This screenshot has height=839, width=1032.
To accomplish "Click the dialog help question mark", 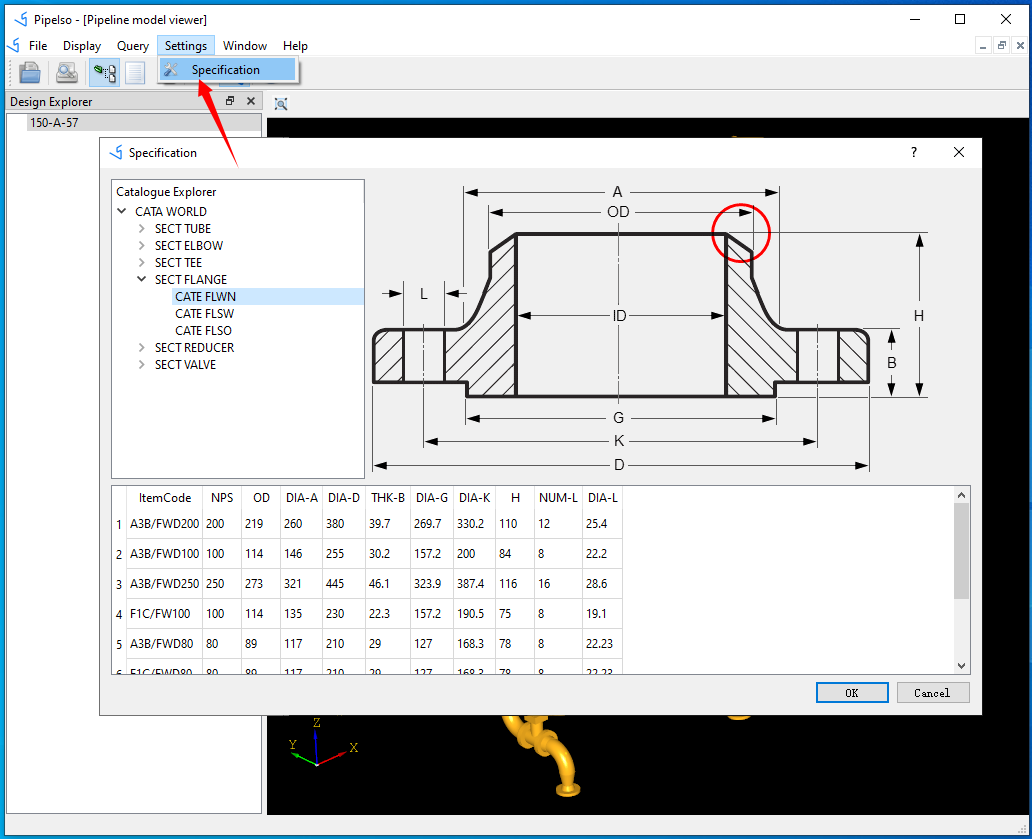I will (914, 152).
